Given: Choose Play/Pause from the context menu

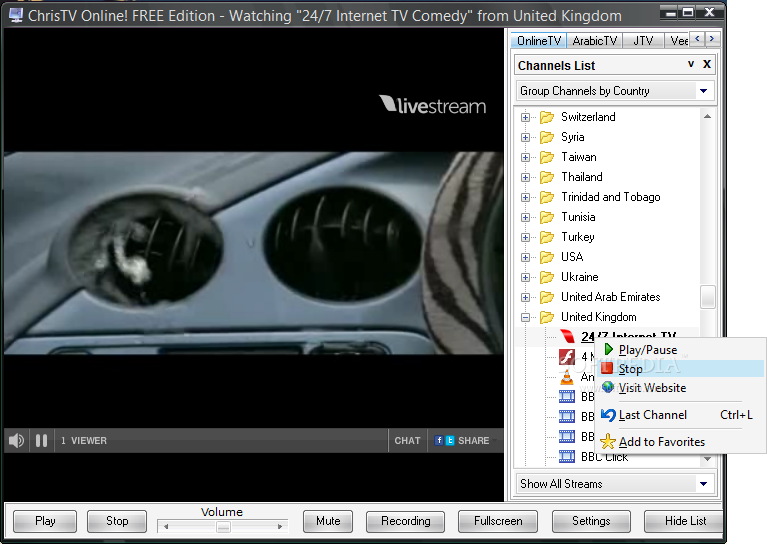Looking at the screenshot, I should pos(680,350).
